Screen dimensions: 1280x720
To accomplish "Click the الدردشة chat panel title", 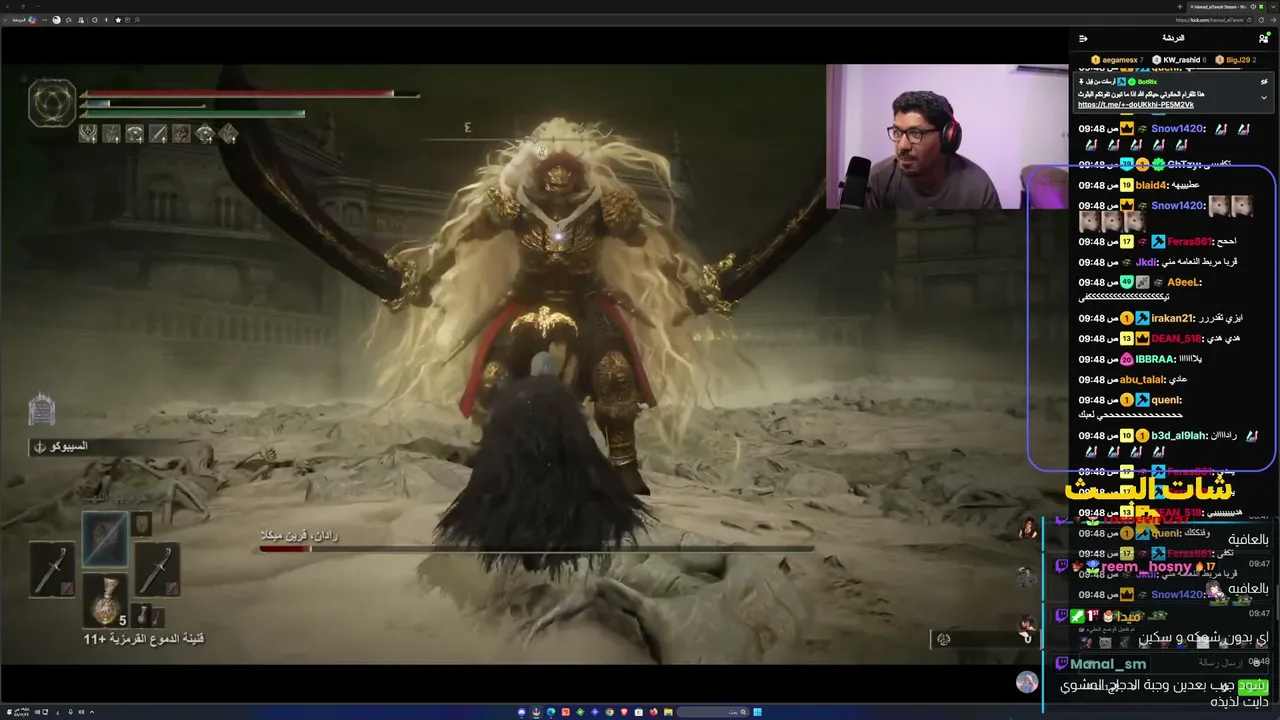I will [x=1173, y=38].
